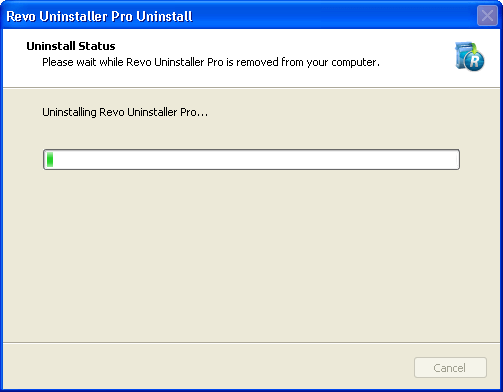Click the empty footer area left of Cancel
Viewport: 503px width, 392px height.
coord(207,367)
